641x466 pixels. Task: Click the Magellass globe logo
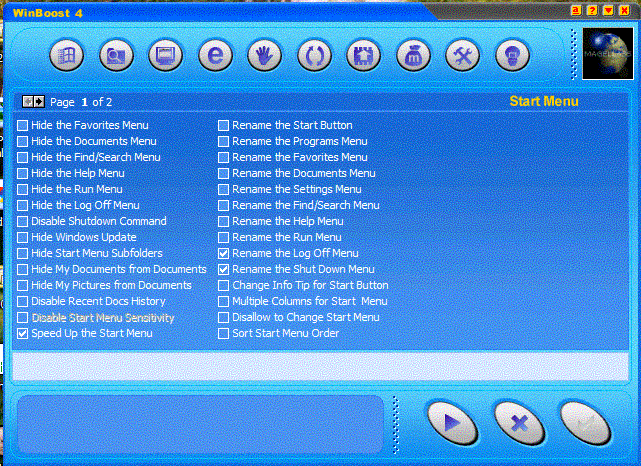coord(607,54)
